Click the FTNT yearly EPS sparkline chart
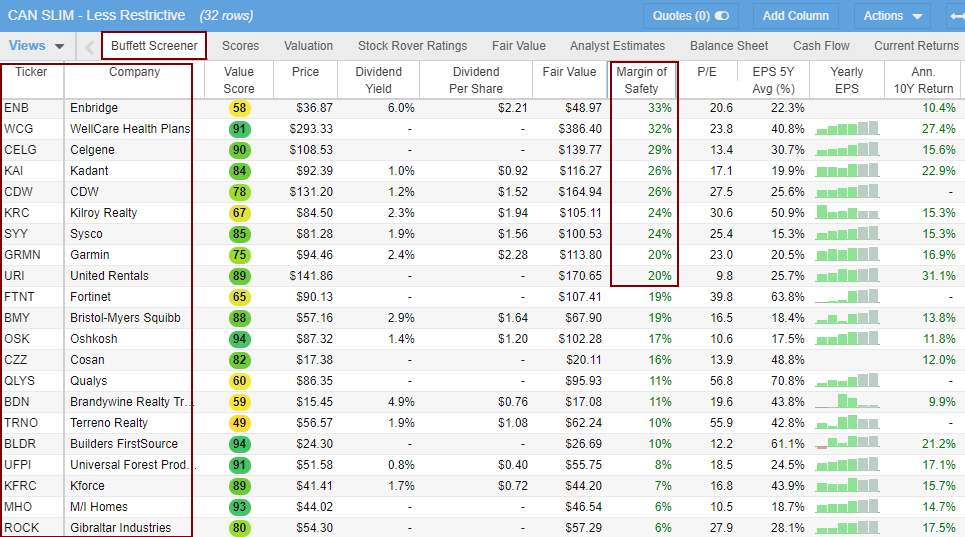This screenshot has height=537, width=965. point(847,296)
